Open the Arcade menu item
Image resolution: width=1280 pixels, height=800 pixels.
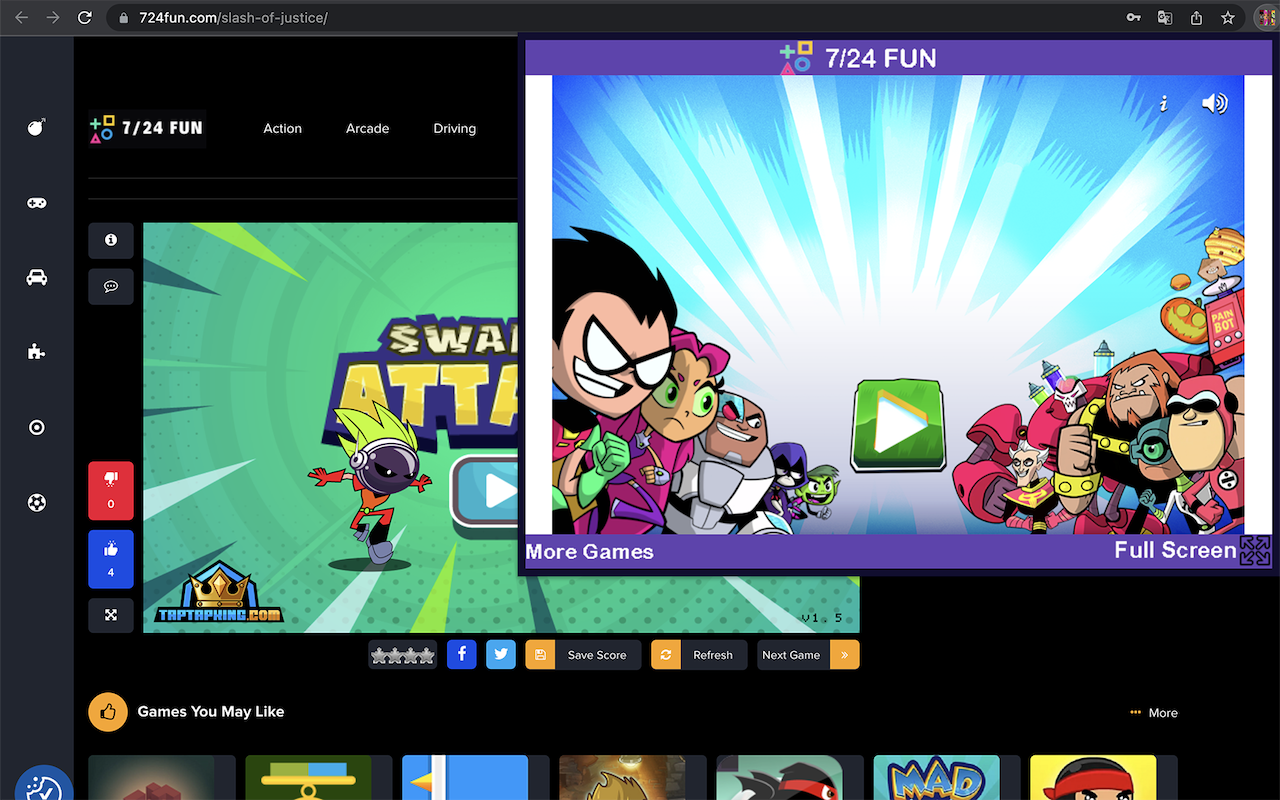(367, 129)
